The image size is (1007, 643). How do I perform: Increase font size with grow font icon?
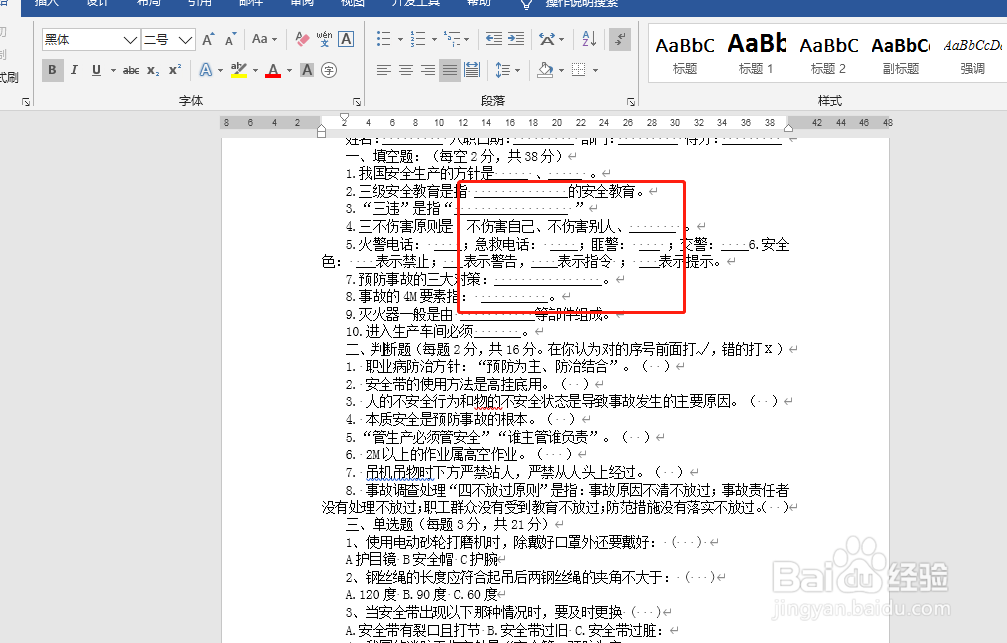pyautogui.click(x=208, y=40)
